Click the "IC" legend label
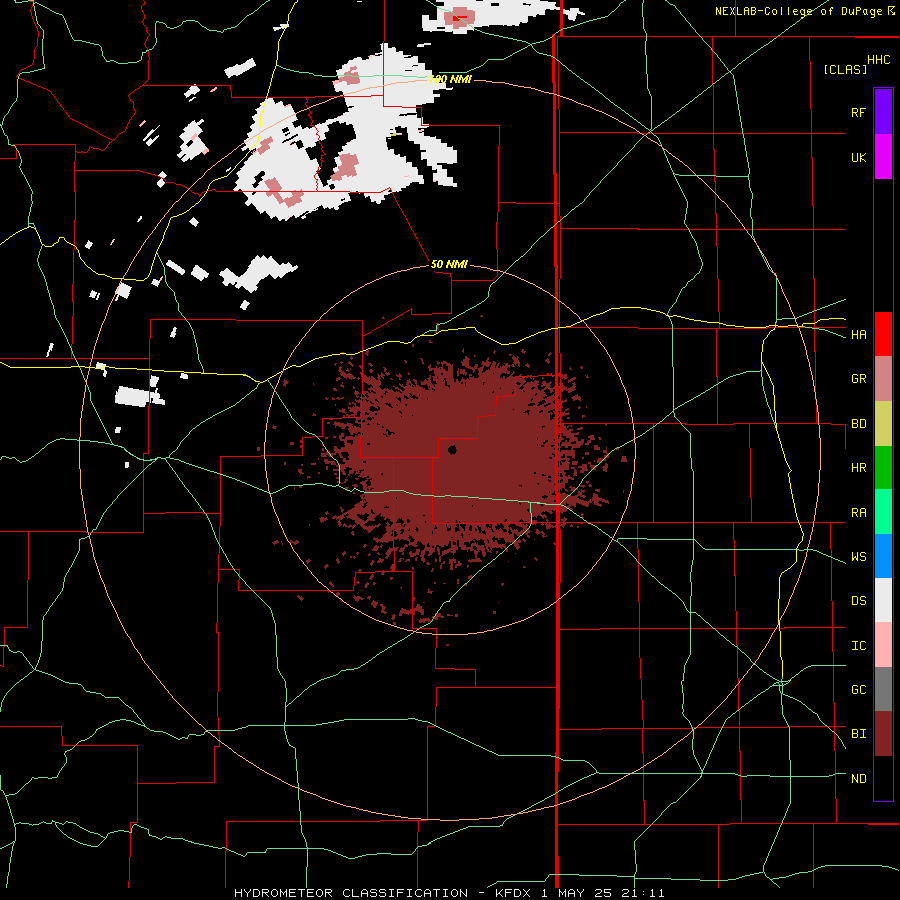 click(x=858, y=646)
